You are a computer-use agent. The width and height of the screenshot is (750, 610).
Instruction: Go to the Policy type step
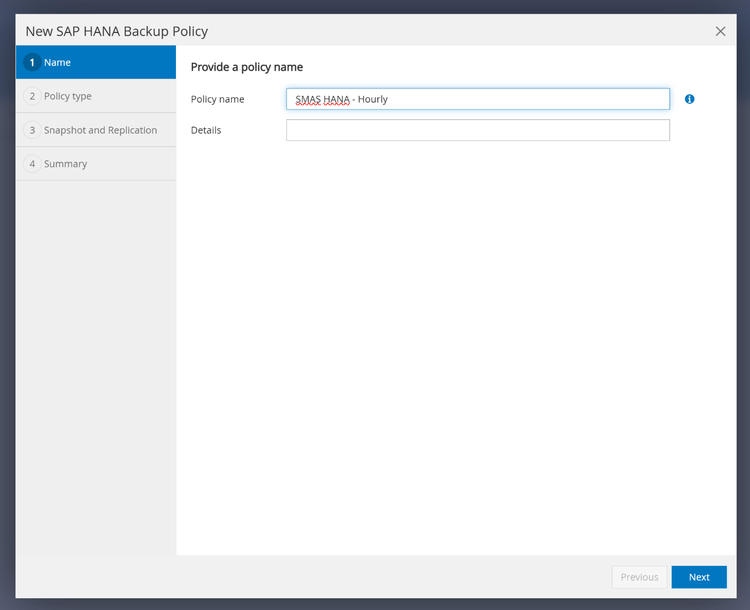tap(96, 96)
